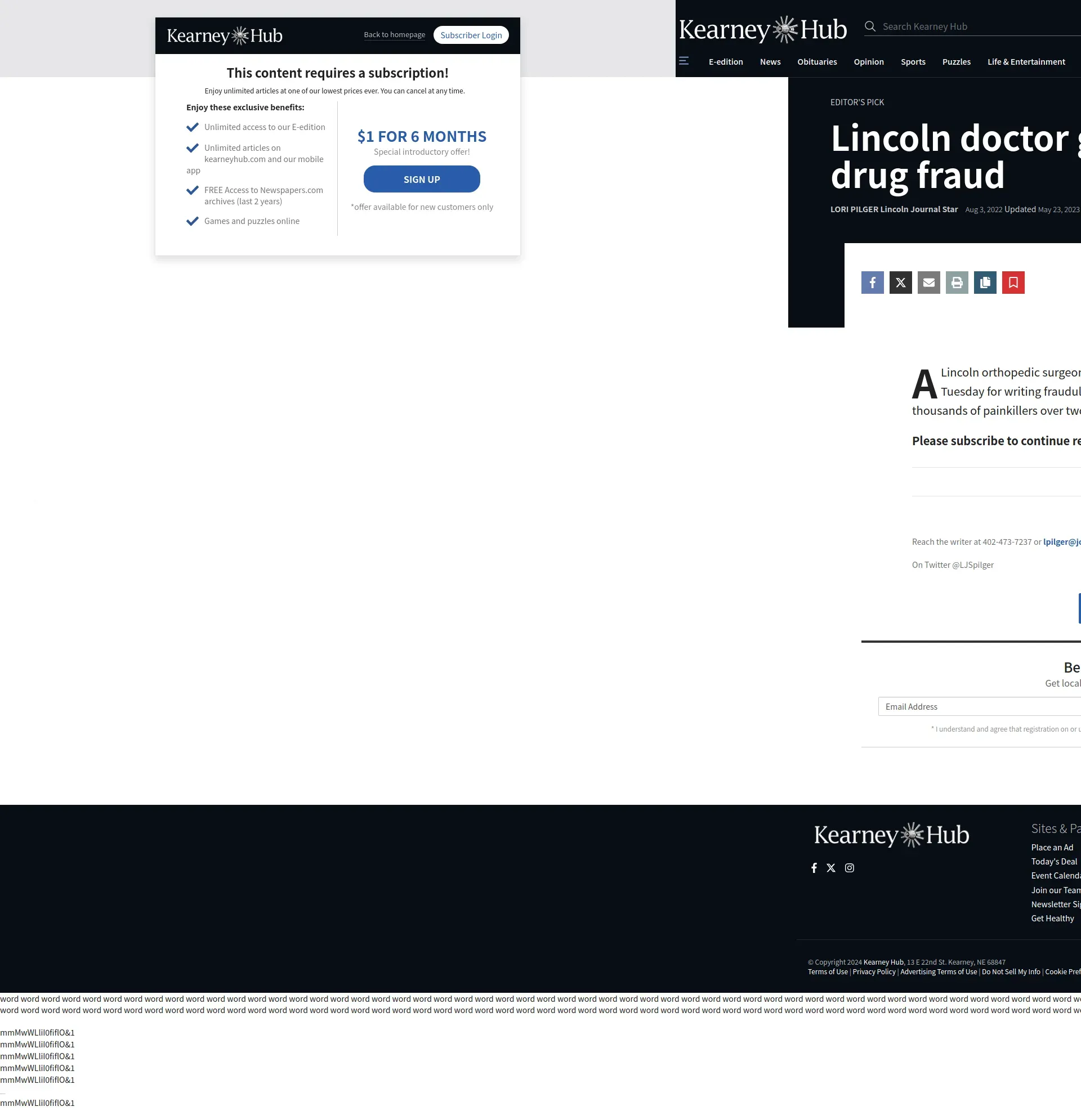The image size is (1081, 1120).
Task: Open Terms of Use link
Action: point(827,972)
